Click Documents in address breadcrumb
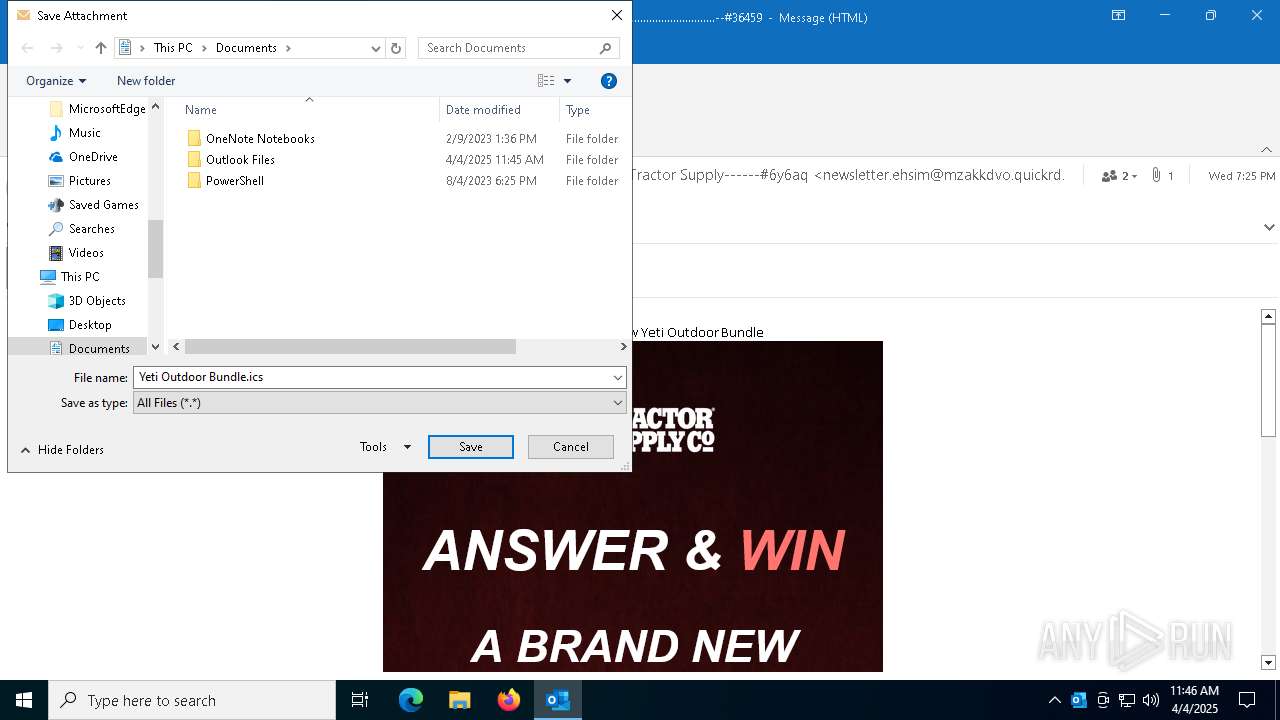 (x=246, y=48)
